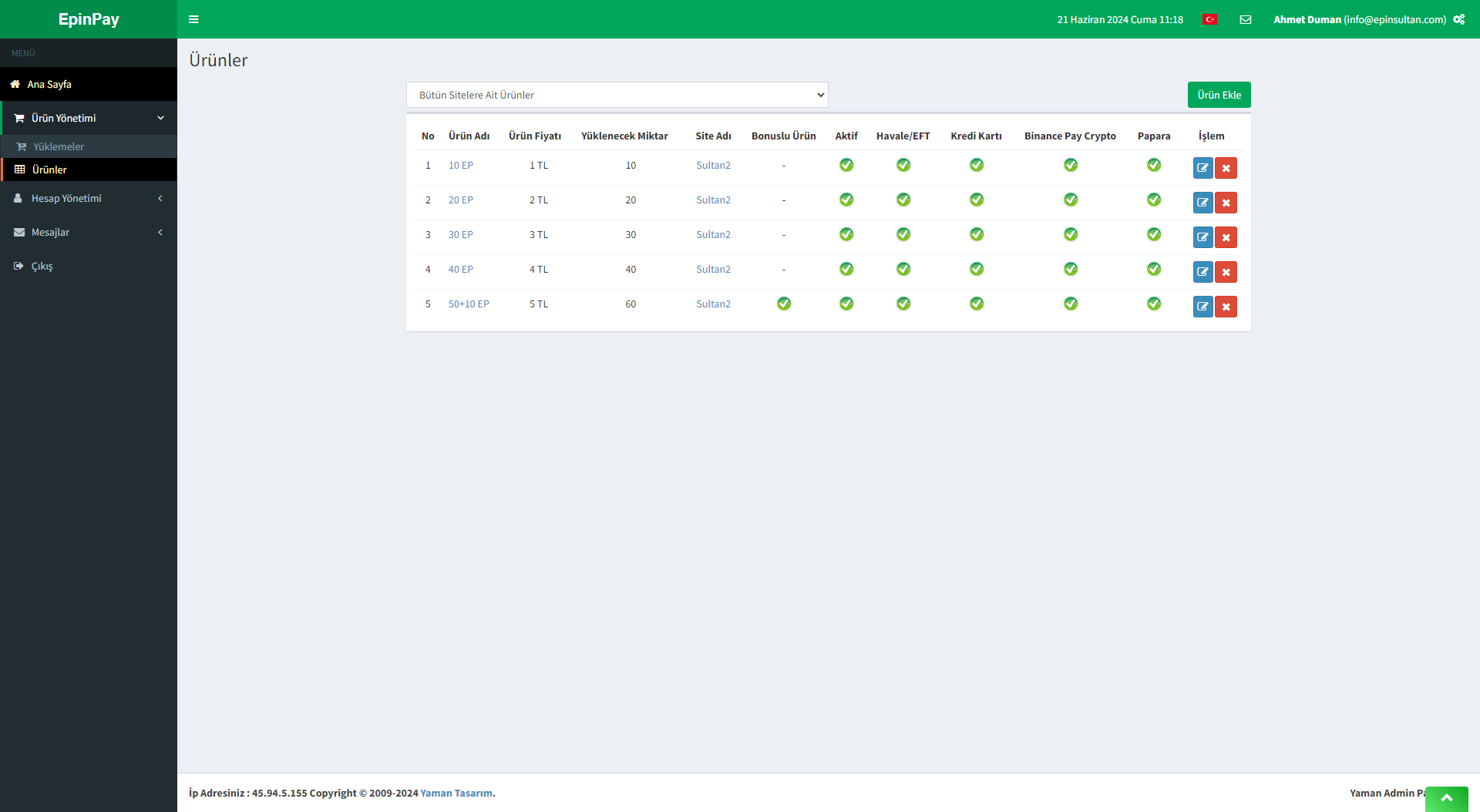Click Aktif checkmark for 50+10 EP
The height and width of the screenshot is (812, 1480).
pos(846,304)
